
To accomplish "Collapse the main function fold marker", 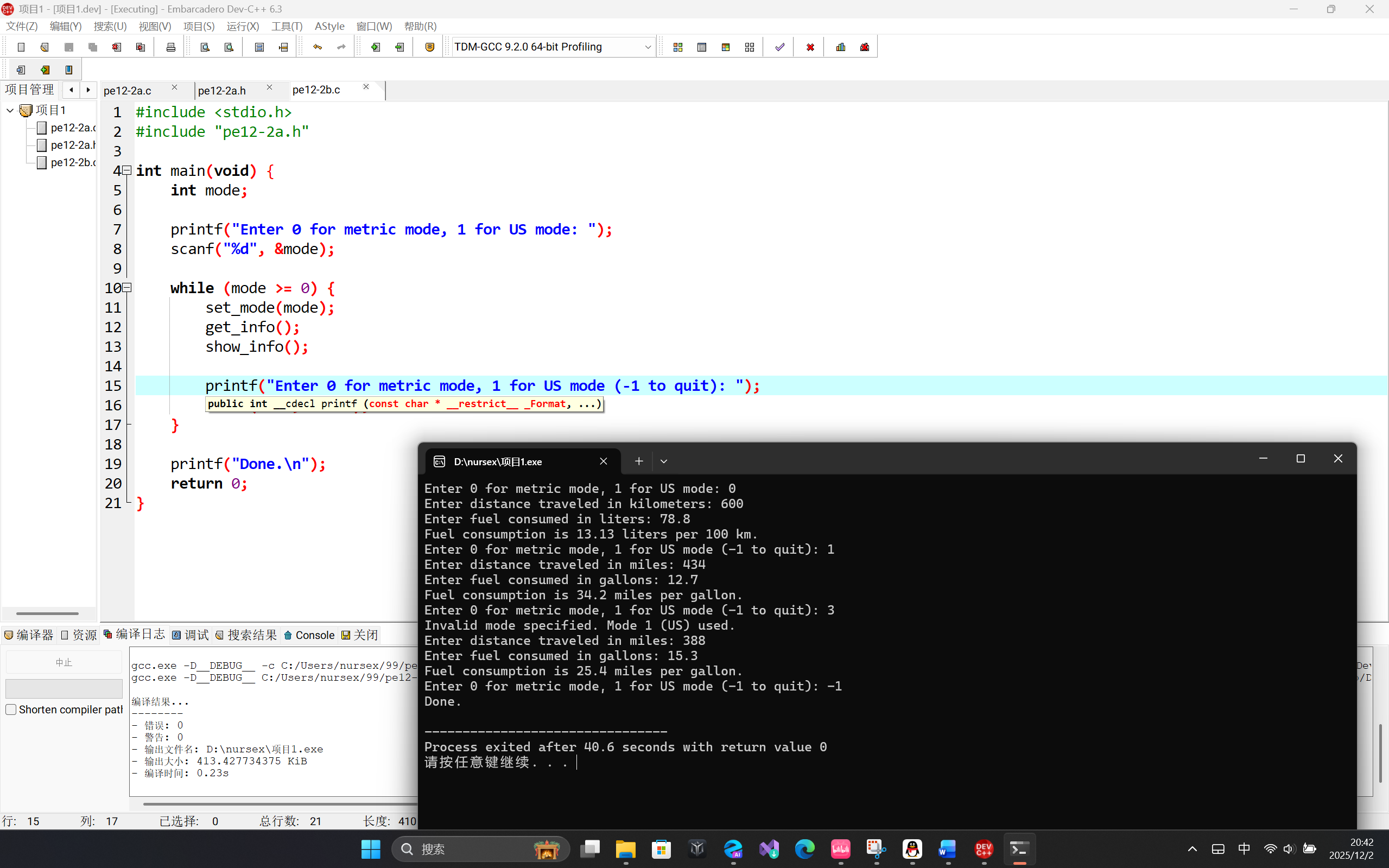I will tap(128, 170).
